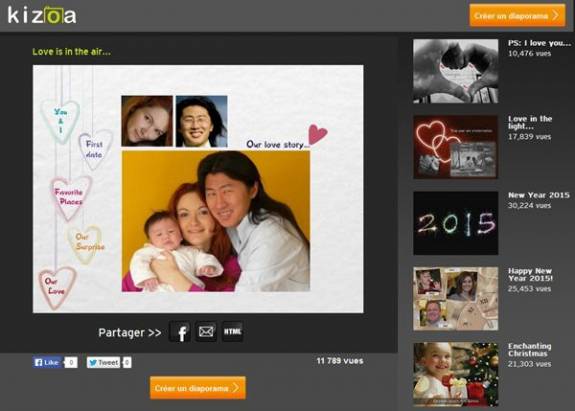
Task: Click the Kizoa logo
Action: [42, 15]
